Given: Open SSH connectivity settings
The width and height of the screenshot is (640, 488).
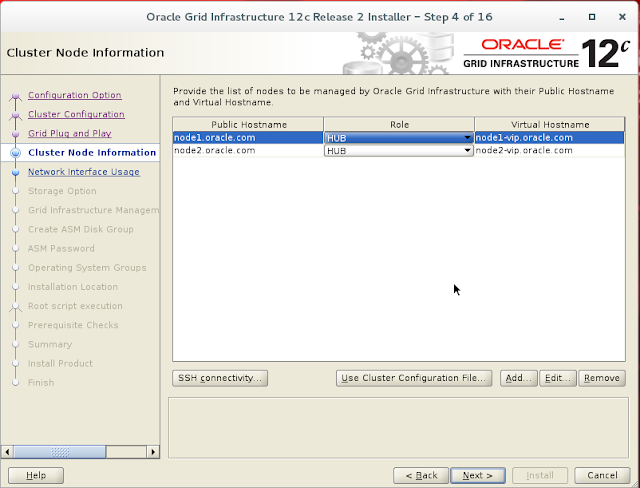Looking at the screenshot, I should tap(220, 378).
